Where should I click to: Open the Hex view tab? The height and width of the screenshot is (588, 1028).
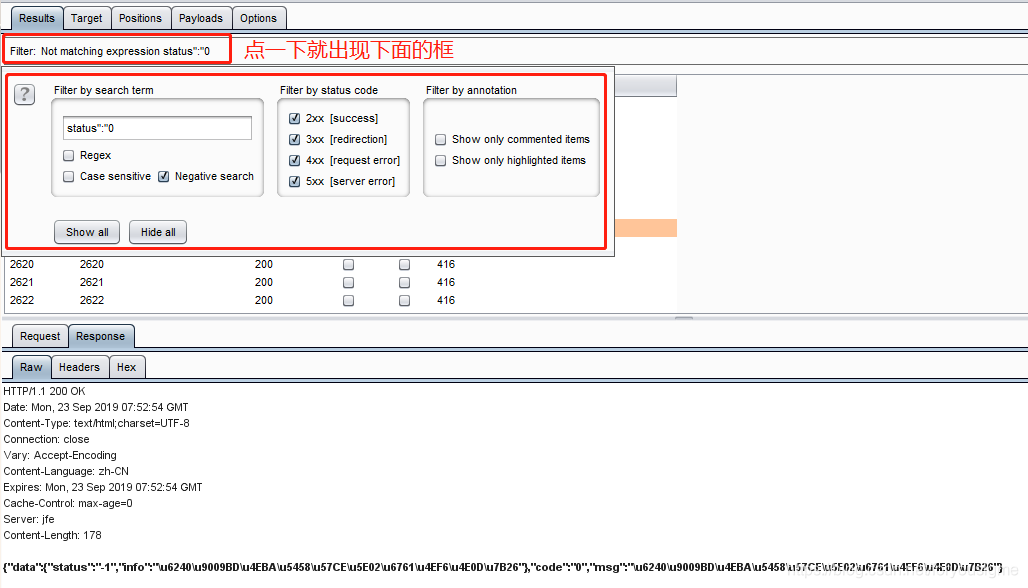tap(127, 367)
